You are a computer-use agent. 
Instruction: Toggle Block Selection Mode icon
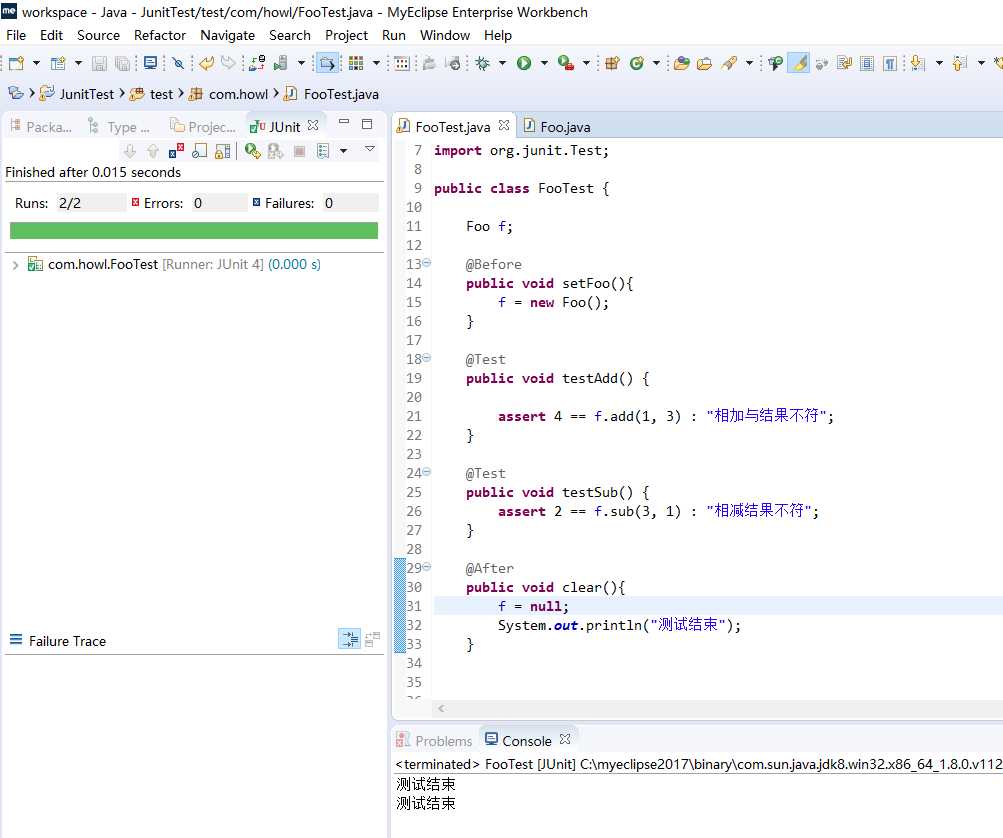point(867,63)
